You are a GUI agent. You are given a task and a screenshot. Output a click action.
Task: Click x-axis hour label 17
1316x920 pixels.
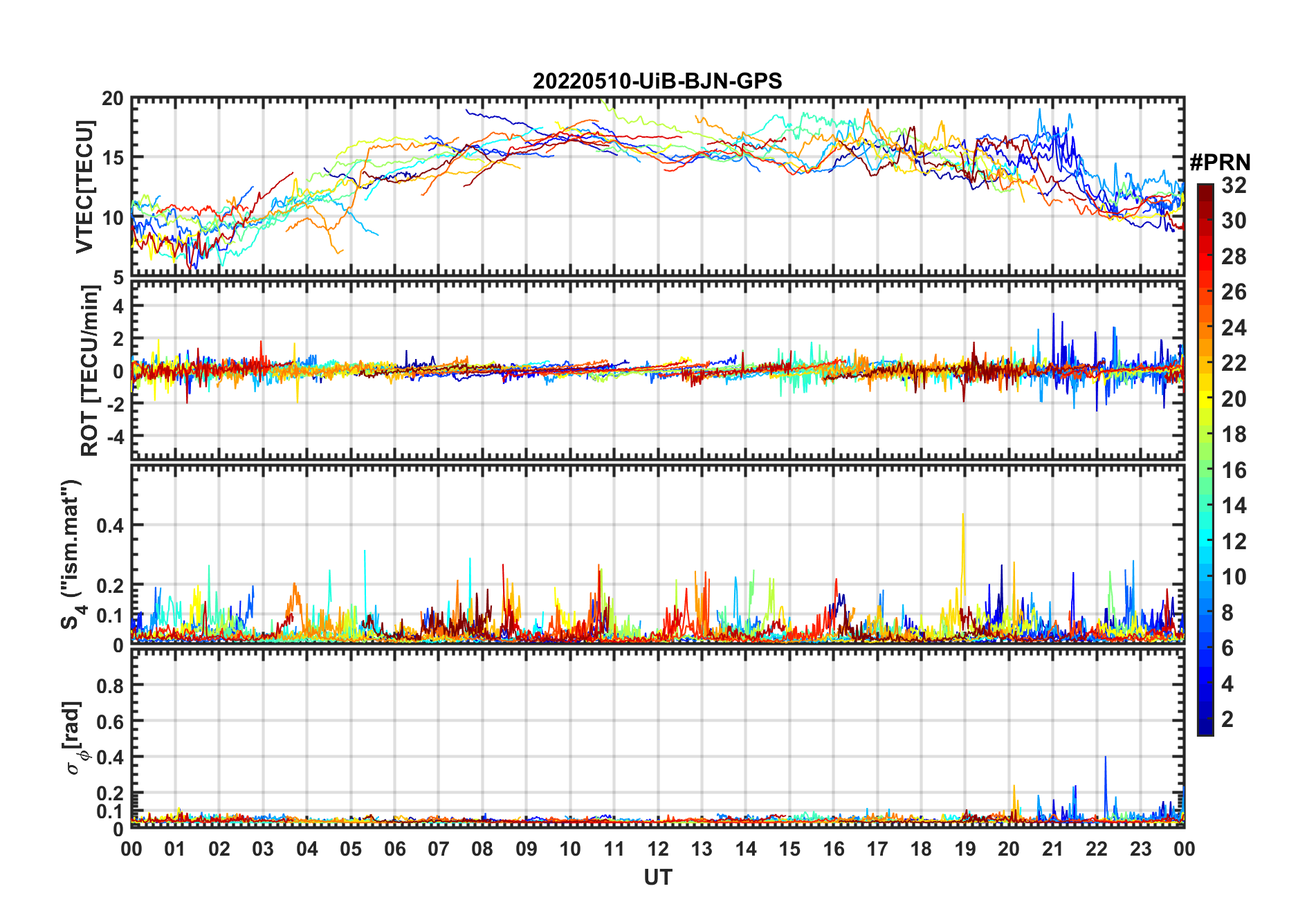click(x=877, y=849)
